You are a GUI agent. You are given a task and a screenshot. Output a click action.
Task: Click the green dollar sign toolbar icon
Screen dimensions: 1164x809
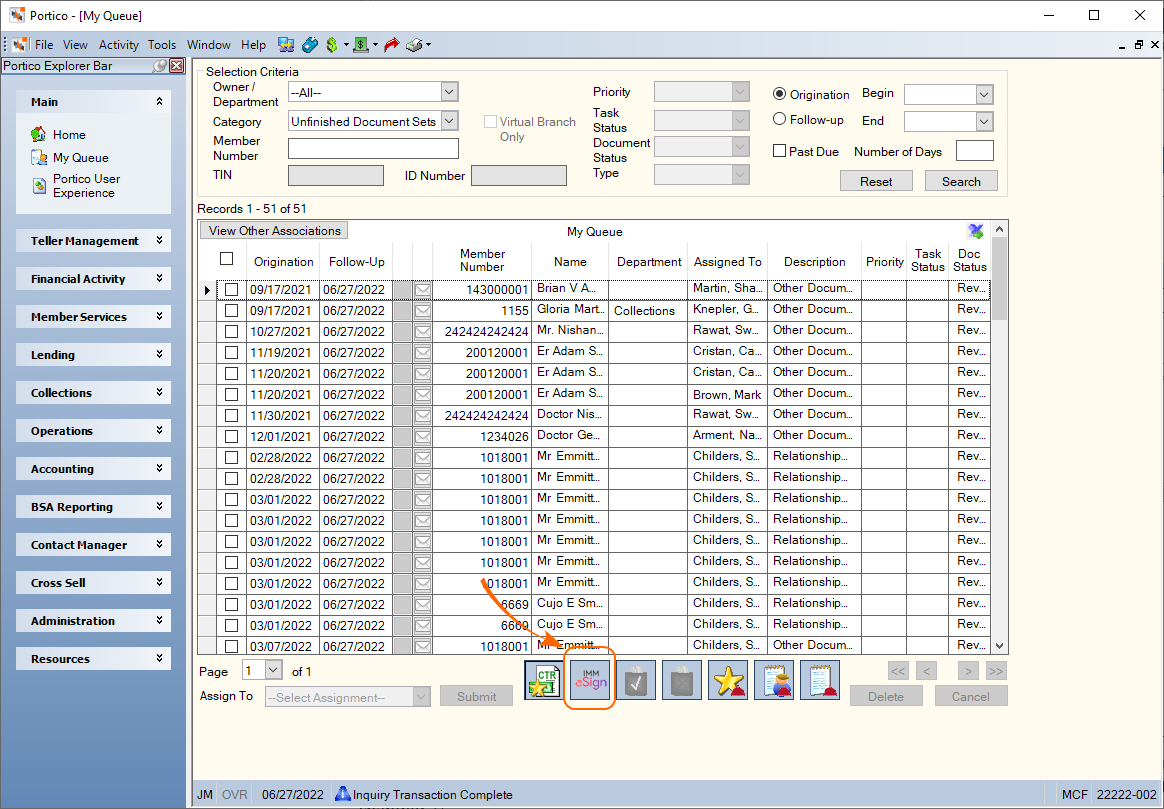click(332, 45)
